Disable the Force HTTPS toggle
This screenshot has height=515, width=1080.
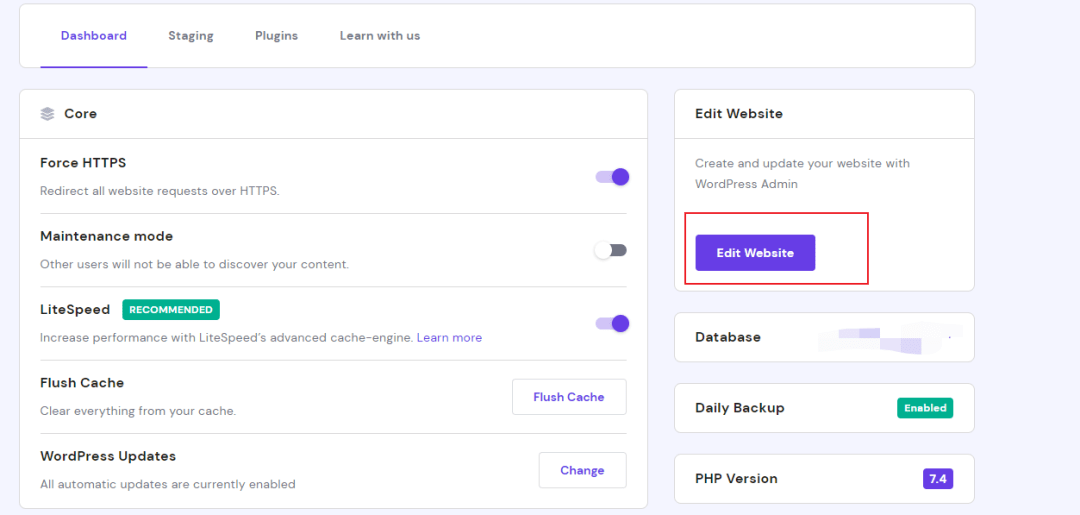[x=611, y=177]
